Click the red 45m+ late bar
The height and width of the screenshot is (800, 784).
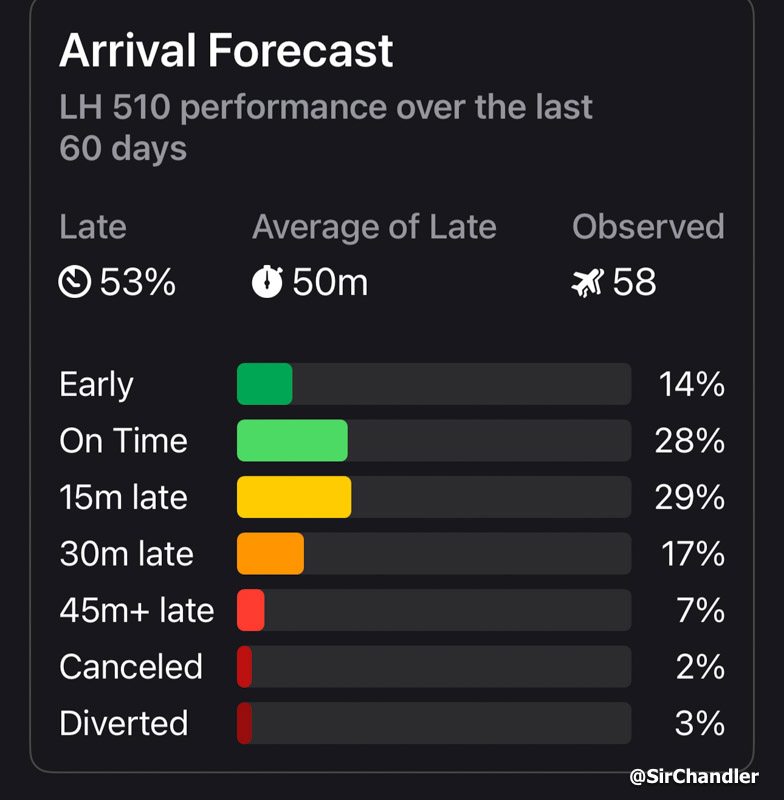[x=251, y=610]
